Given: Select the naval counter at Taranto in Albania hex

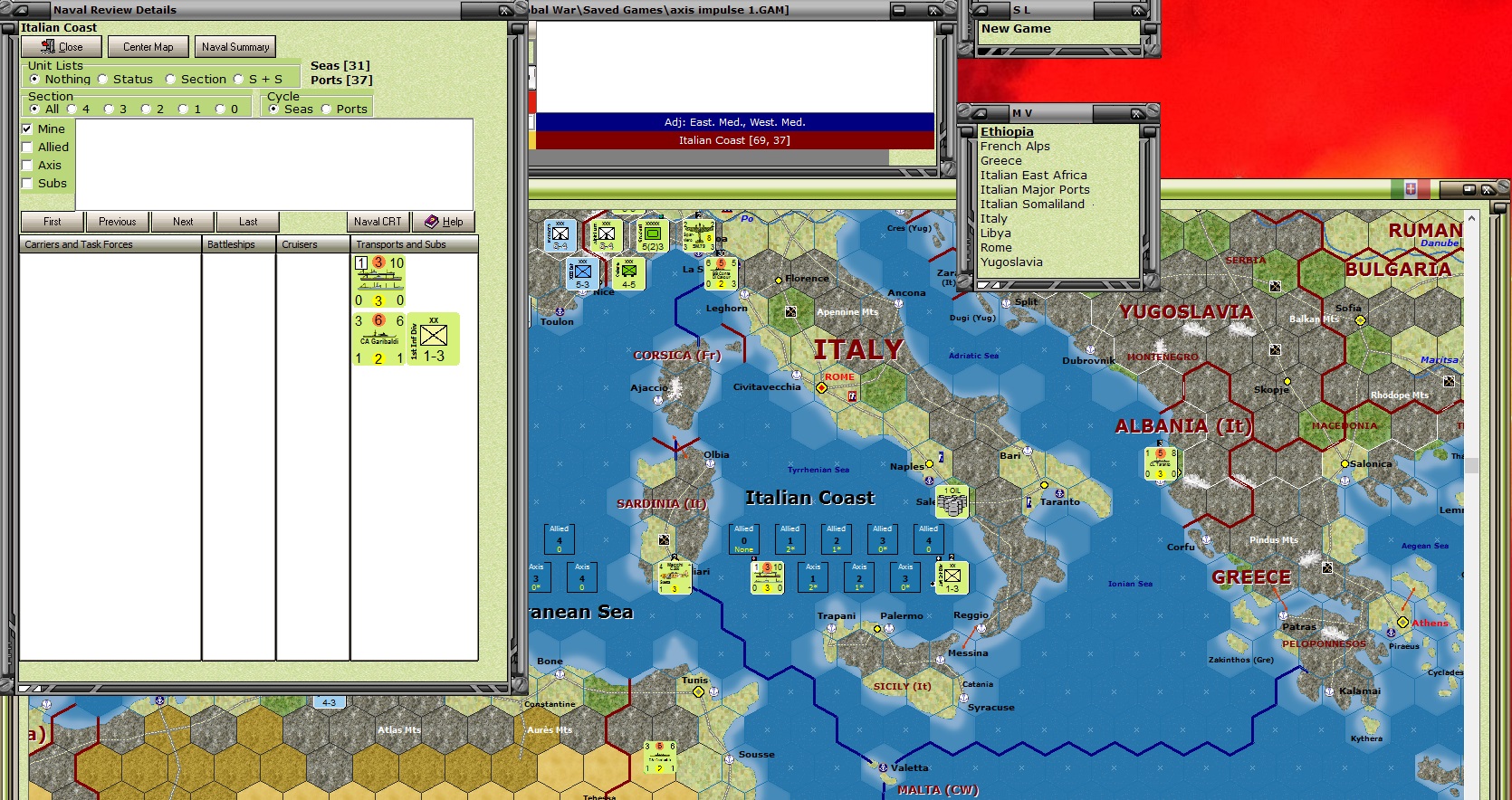Looking at the screenshot, I should point(1161,462).
